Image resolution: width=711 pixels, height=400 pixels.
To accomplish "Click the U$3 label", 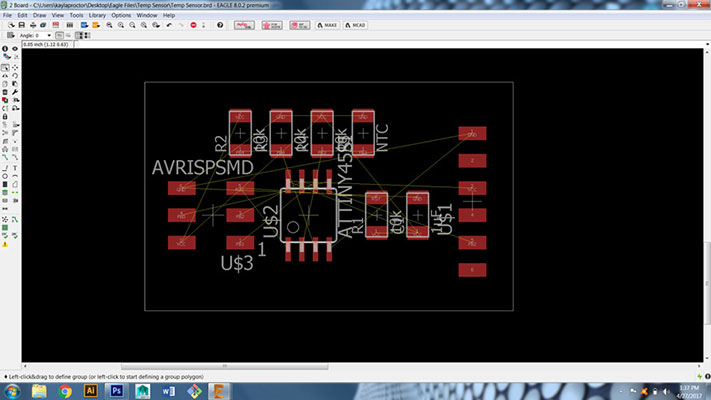I will click(237, 263).
